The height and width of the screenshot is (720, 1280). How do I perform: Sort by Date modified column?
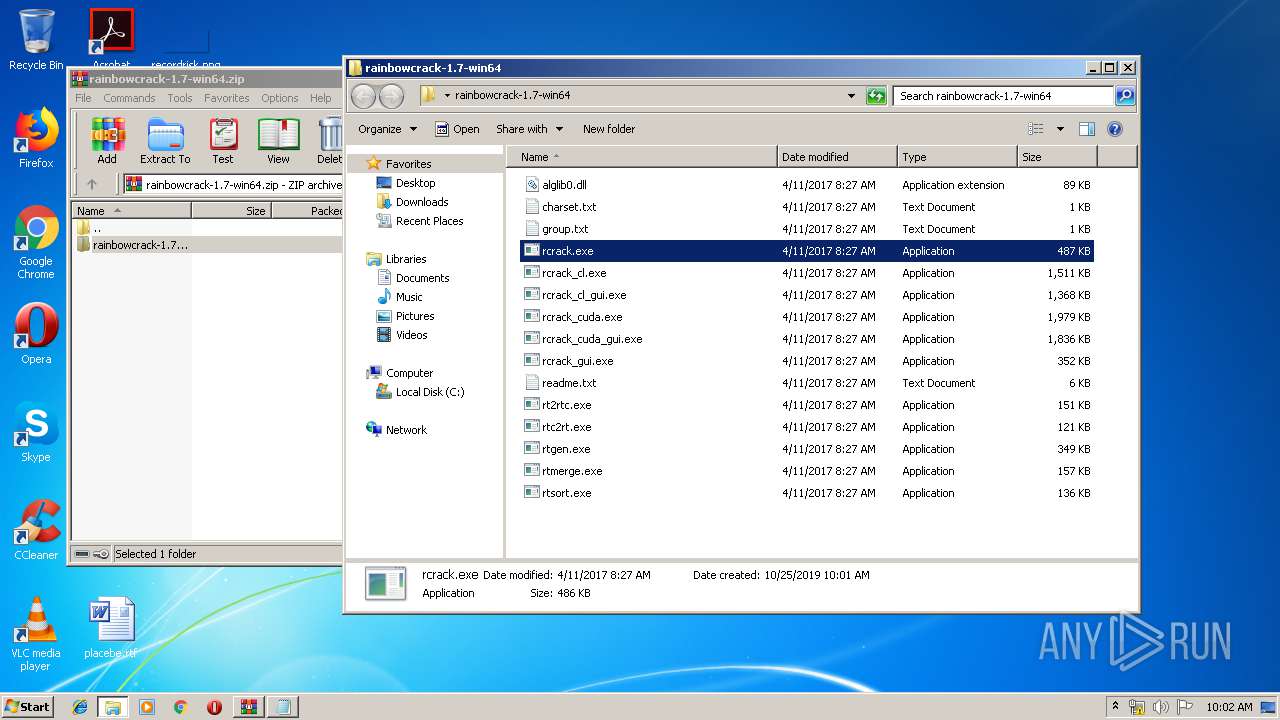[837, 157]
